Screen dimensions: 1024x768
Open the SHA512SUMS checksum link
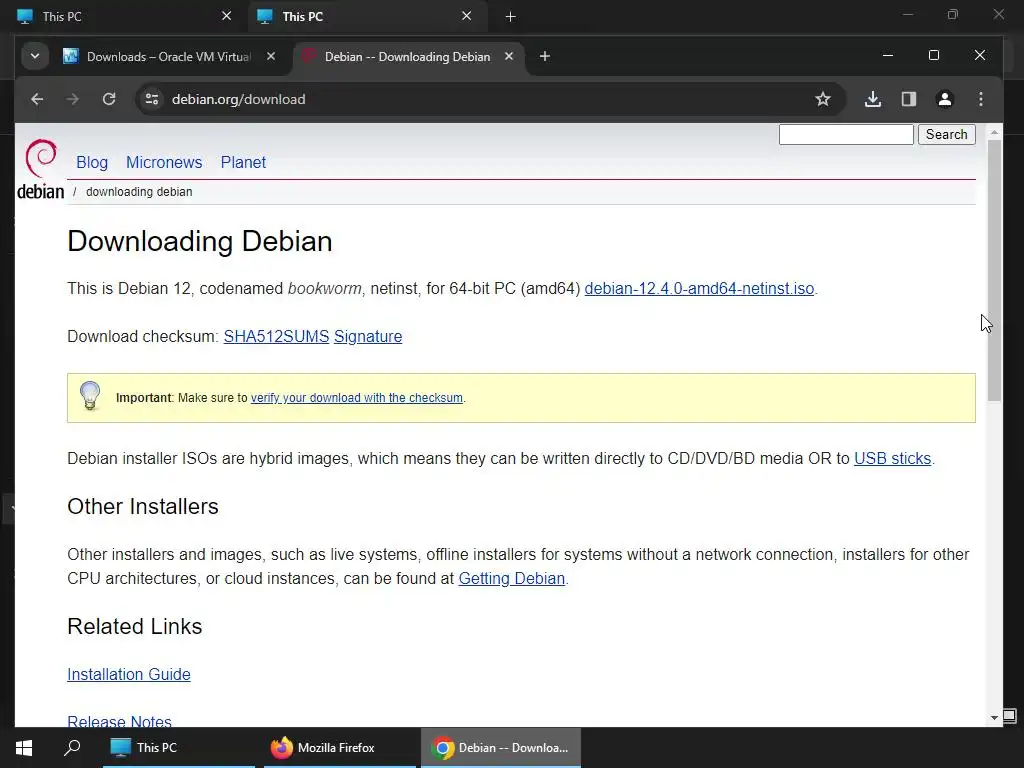coord(276,336)
